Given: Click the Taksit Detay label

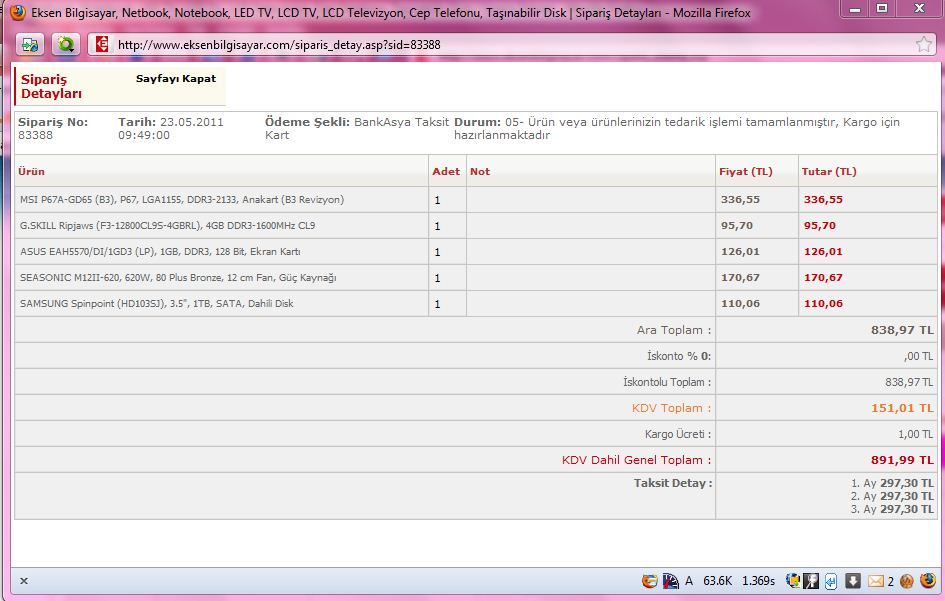Looking at the screenshot, I should [673, 483].
